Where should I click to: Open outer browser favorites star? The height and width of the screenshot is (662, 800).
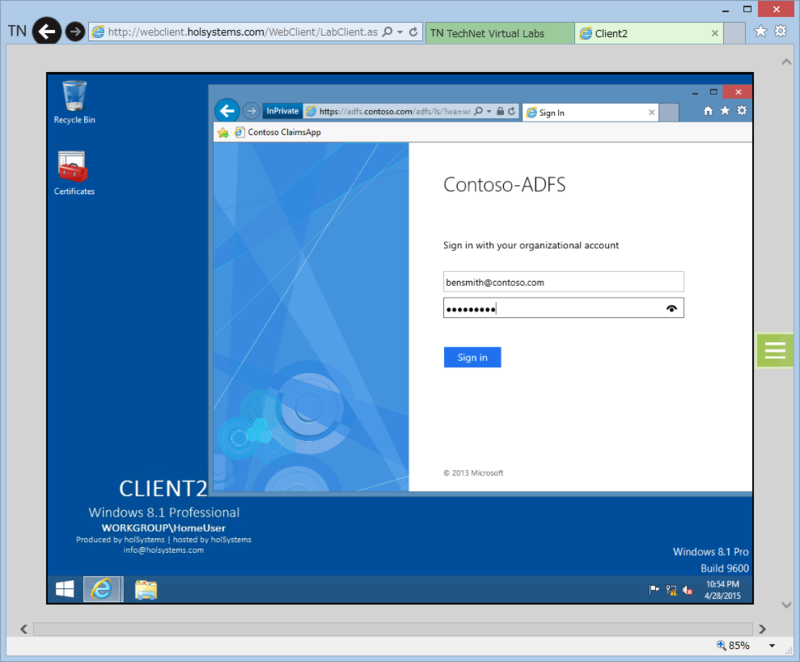(760, 31)
